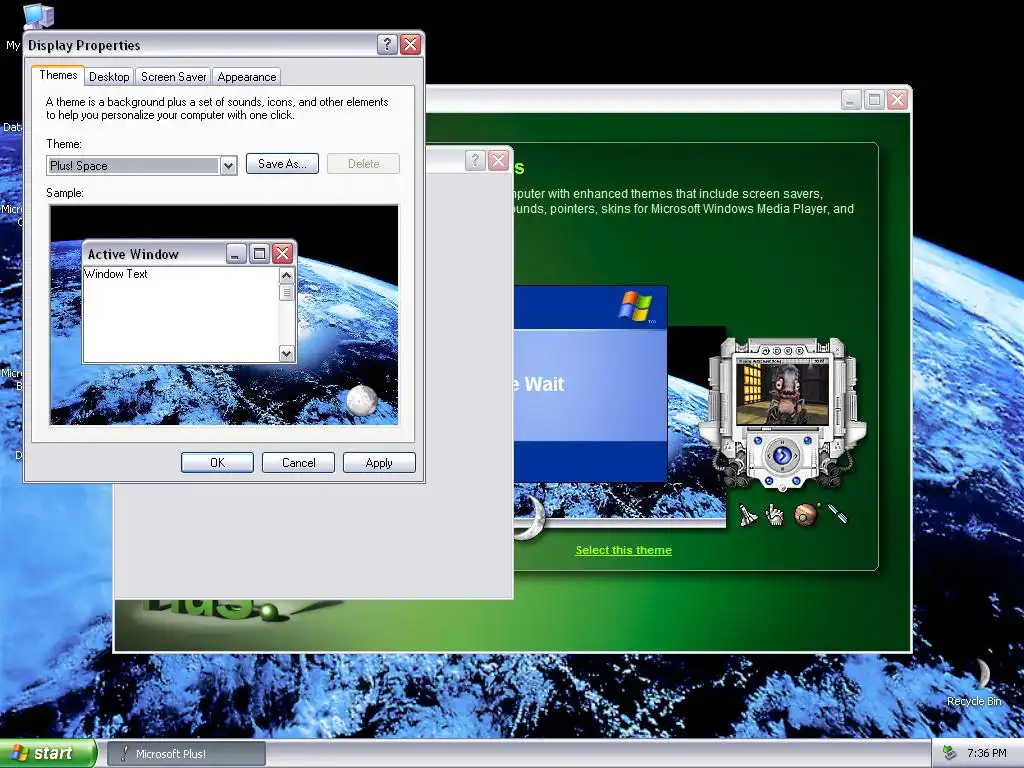Click the sample Active Window scroll up arrow

pos(287,276)
